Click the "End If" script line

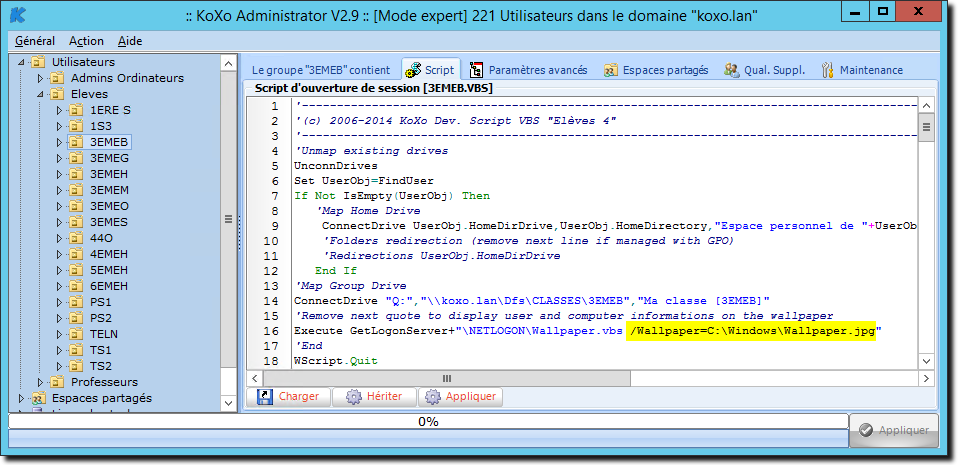tap(335, 271)
